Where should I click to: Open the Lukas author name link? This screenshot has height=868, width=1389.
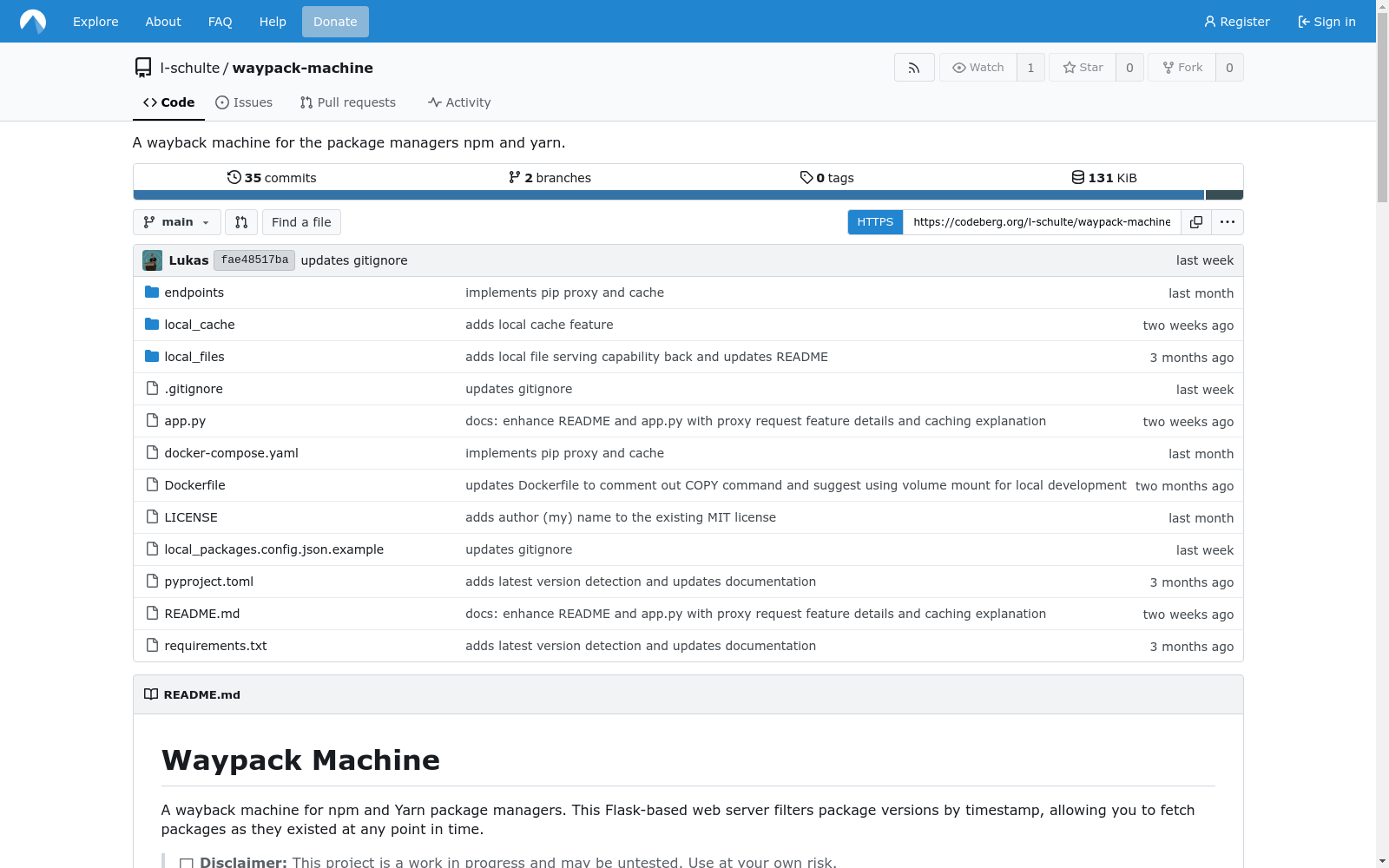tap(188, 260)
